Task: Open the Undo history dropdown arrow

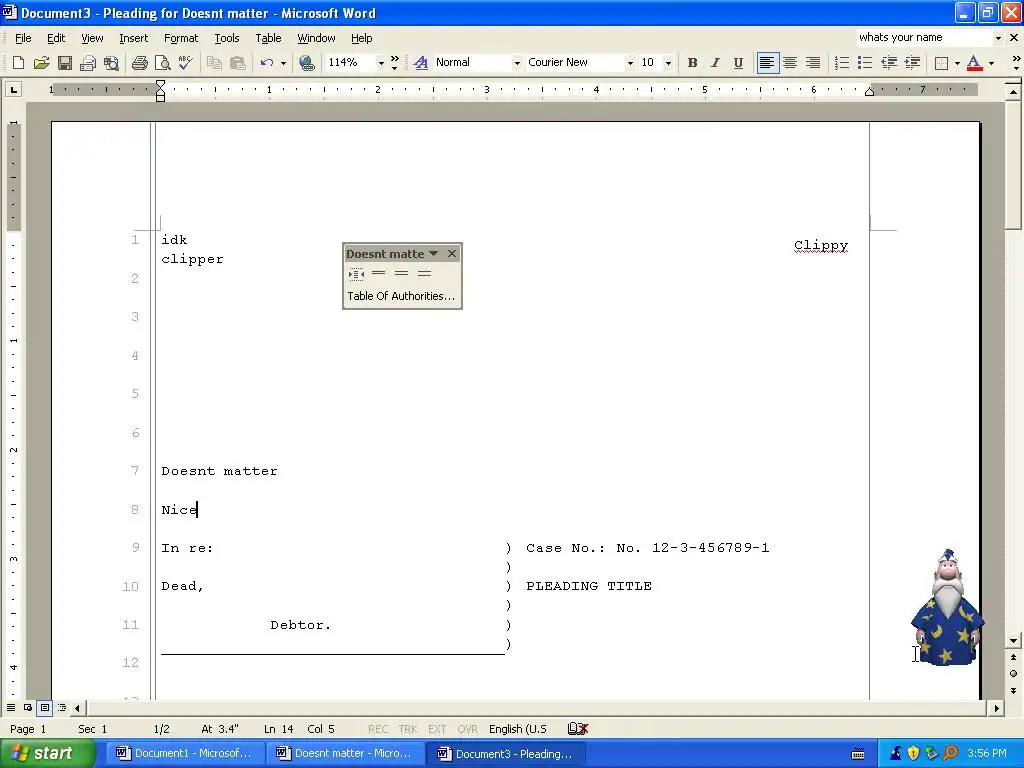Action: [x=283, y=63]
